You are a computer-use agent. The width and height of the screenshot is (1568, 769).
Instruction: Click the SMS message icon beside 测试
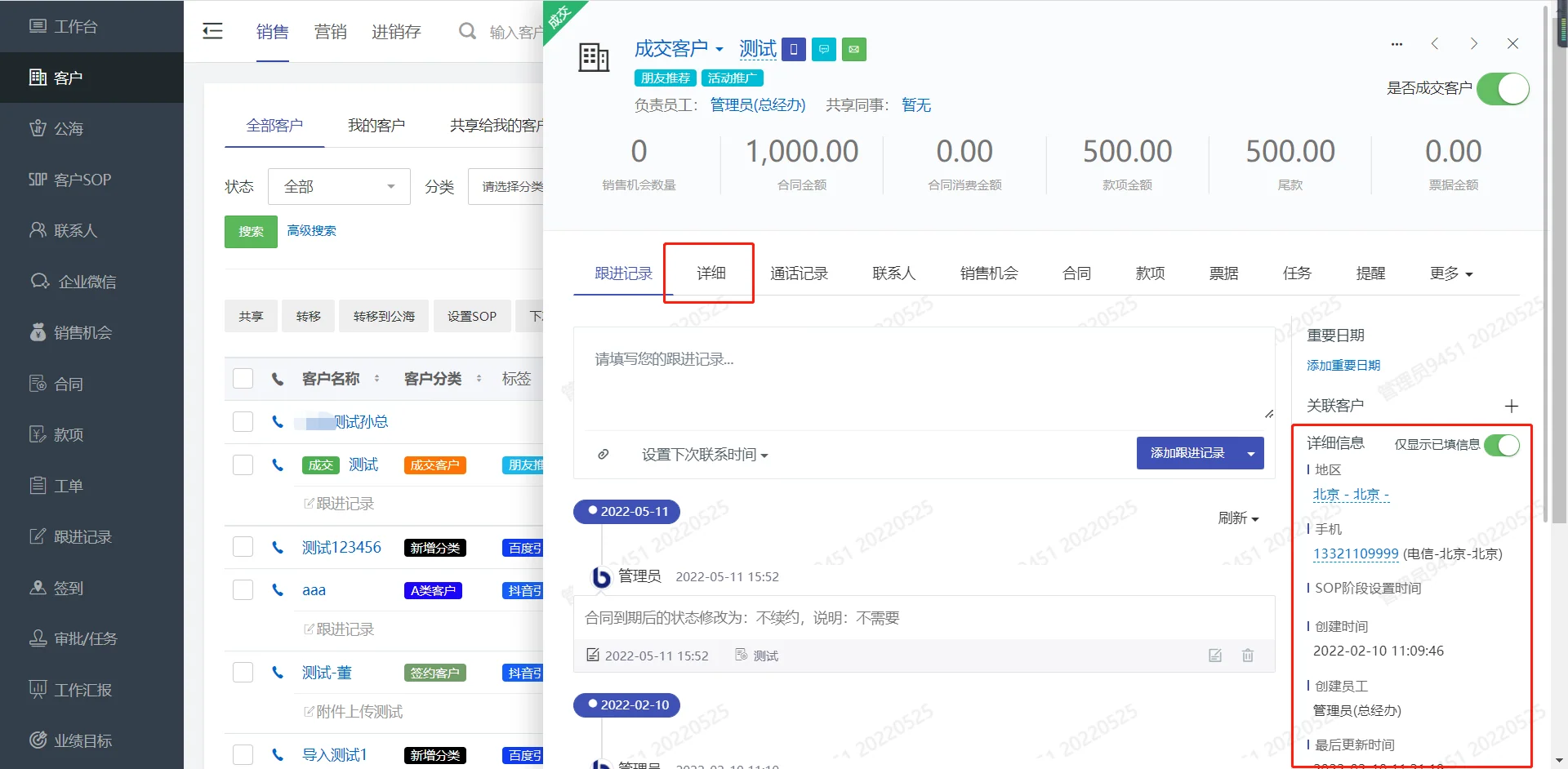point(824,50)
